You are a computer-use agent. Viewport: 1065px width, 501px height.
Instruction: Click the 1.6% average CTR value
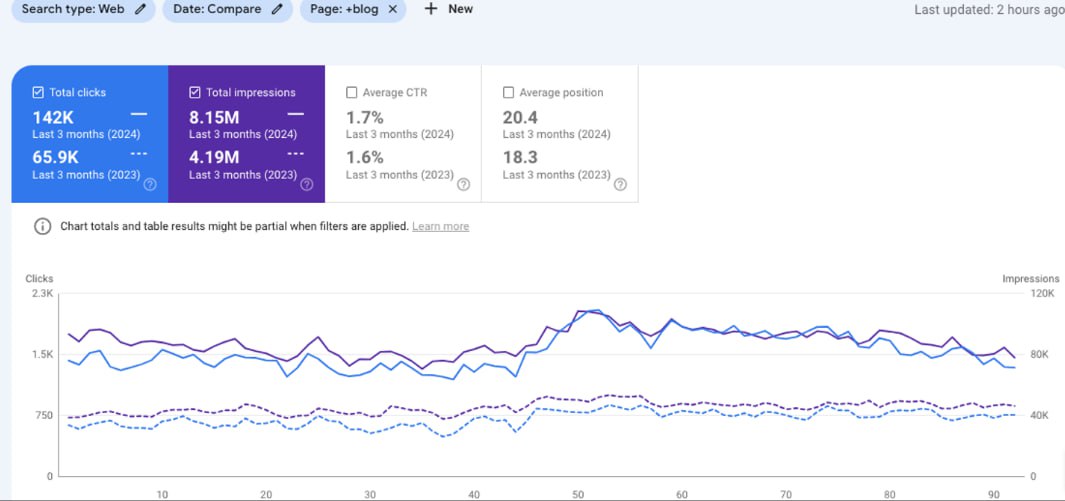pyautogui.click(x=365, y=157)
